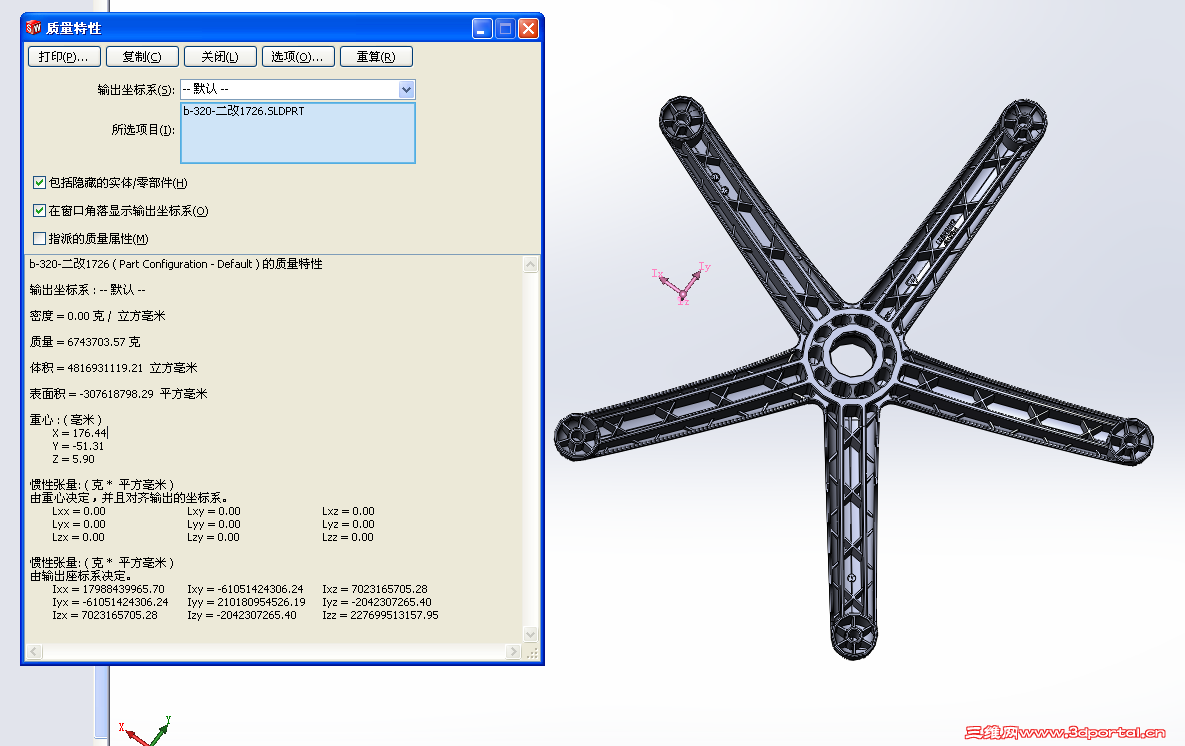Click the 表面积 = -307618798.29 line
The width and height of the screenshot is (1185, 746).
tap(118, 394)
